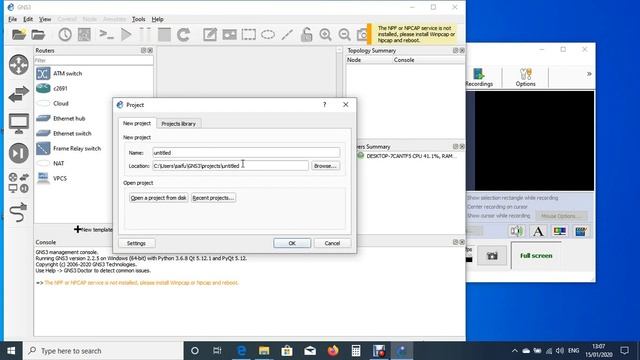Confirm the dialog with OK

click(x=292, y=243)
